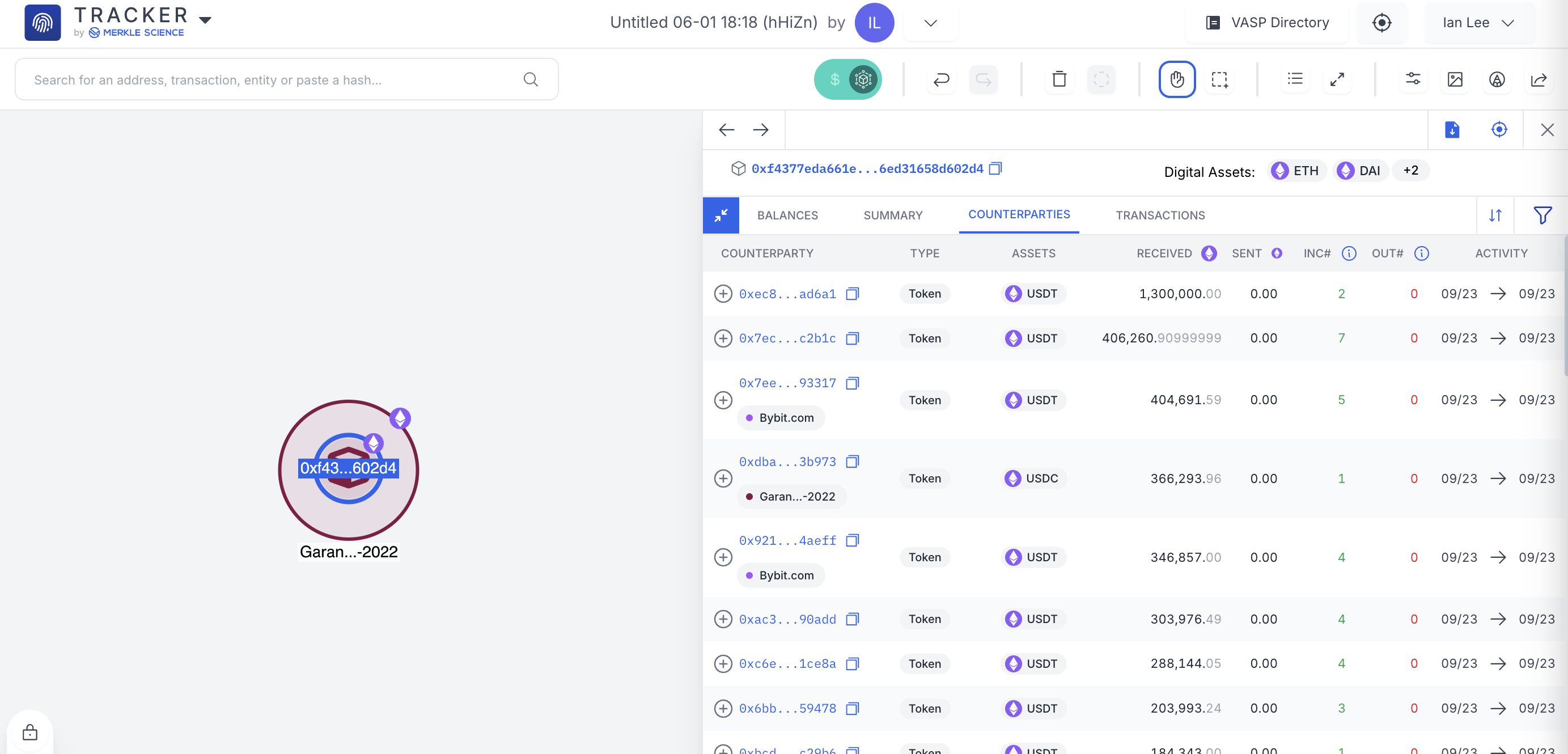Open the VASP Directory
Viewport: 1568px width, 754px height.
[x=1268, y=23]
